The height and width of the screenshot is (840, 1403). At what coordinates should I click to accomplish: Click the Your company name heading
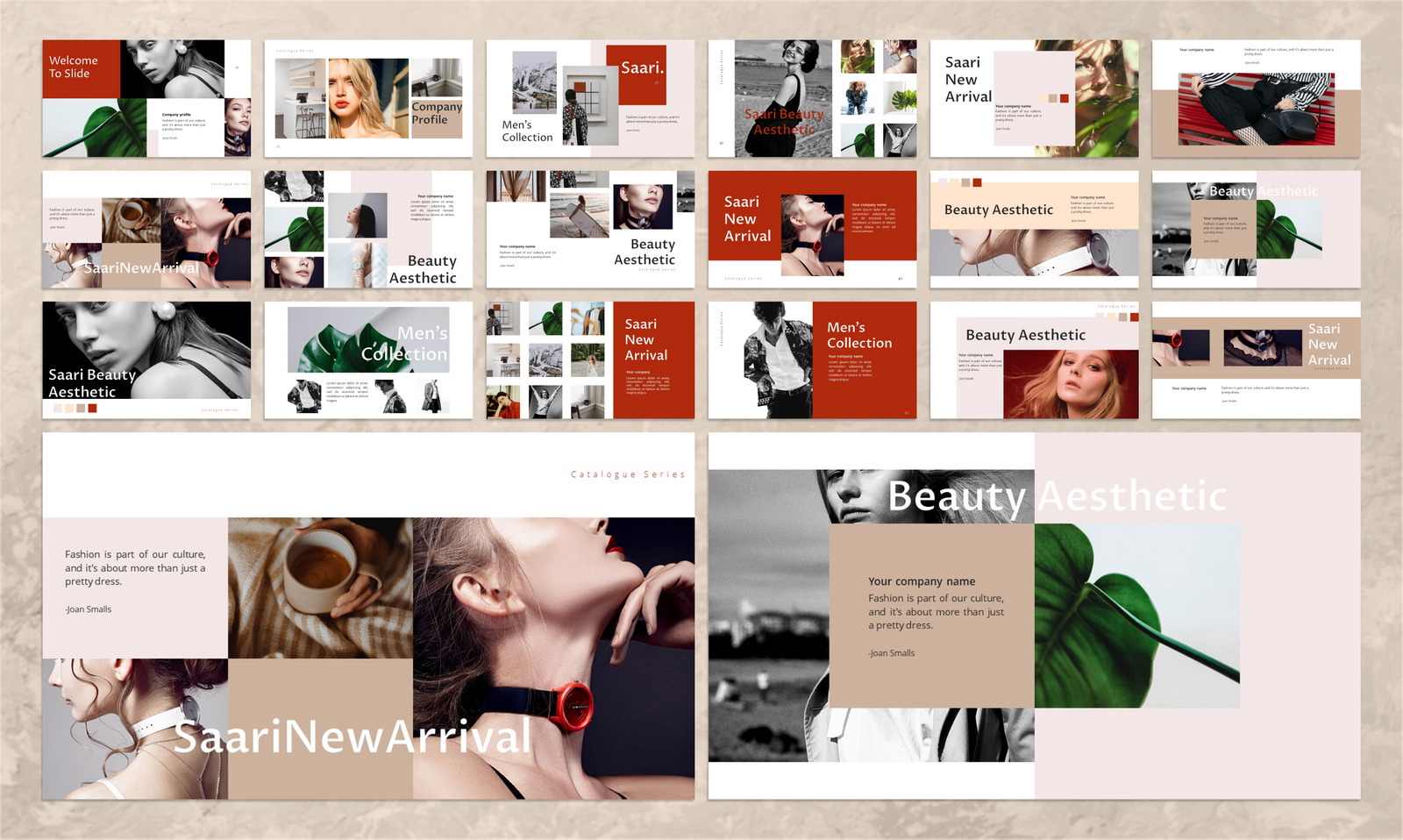coord(921,581)
